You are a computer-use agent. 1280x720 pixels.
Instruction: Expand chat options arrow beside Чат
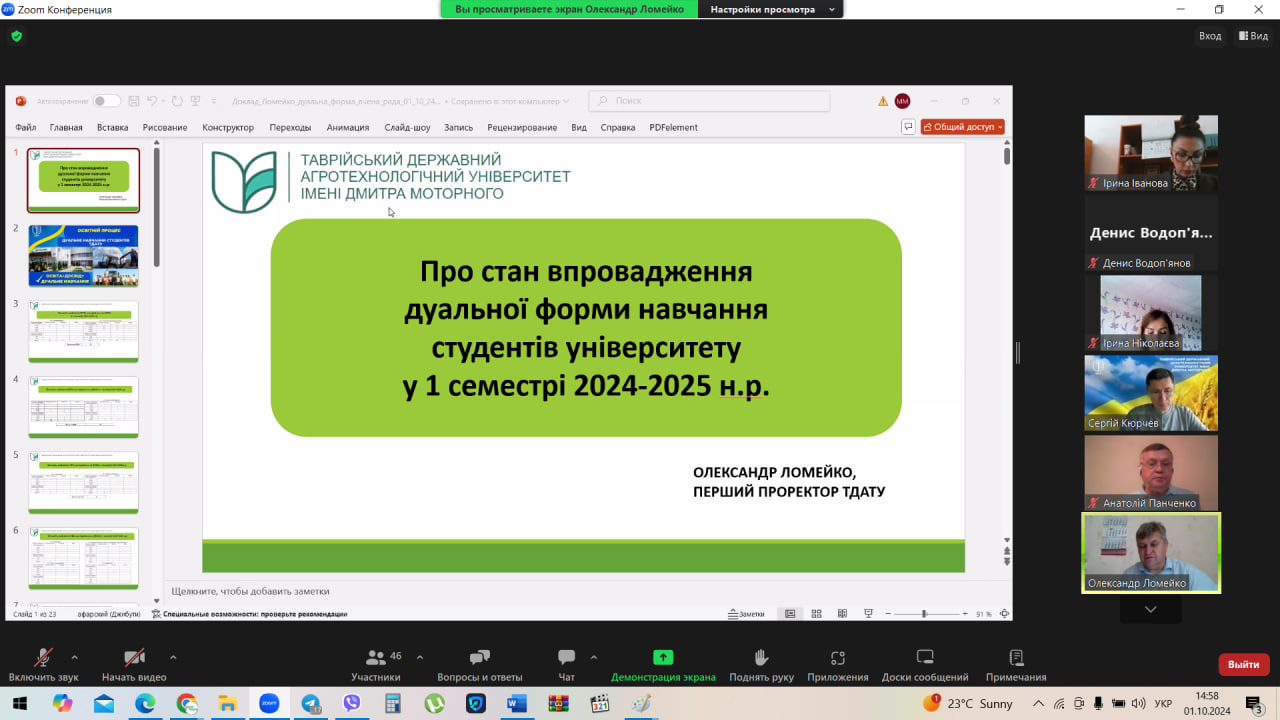[594, 657]
